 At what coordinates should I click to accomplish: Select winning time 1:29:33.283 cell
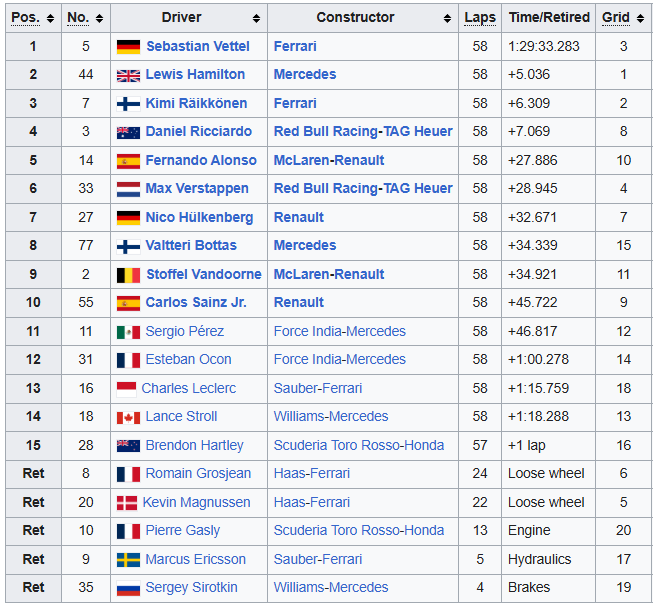548,47
